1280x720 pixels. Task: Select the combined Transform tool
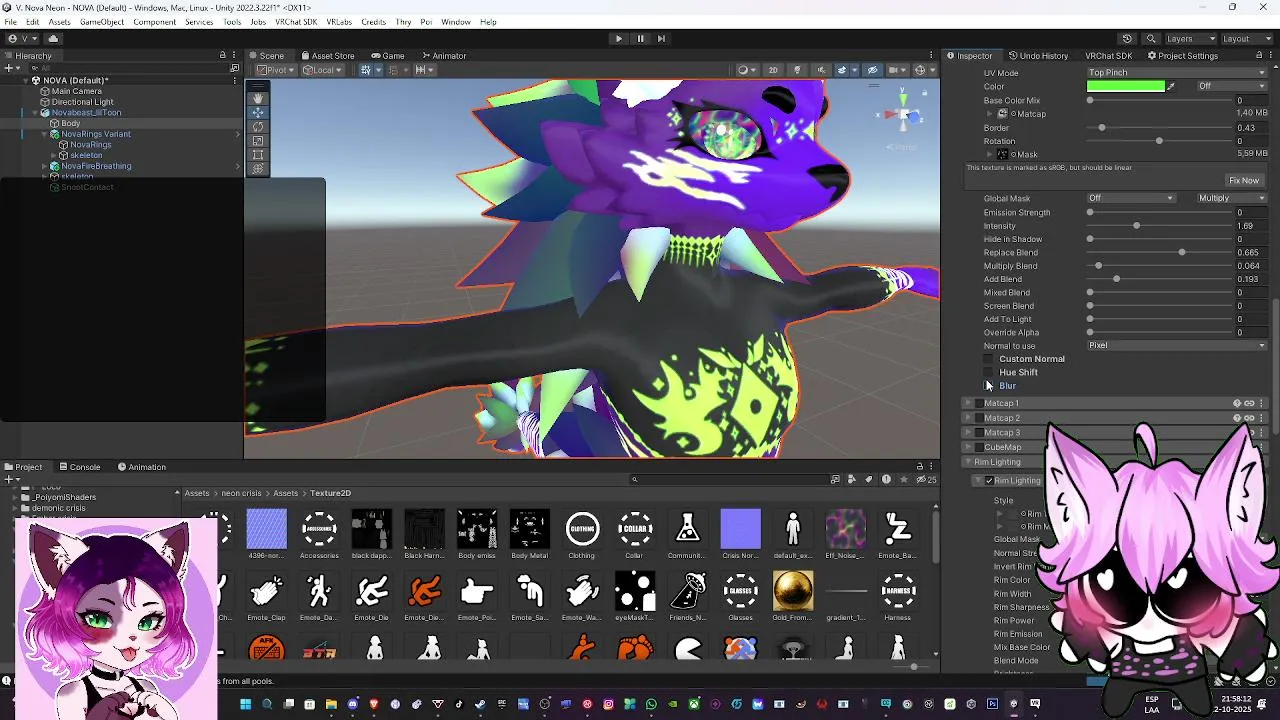coord(258,168)
